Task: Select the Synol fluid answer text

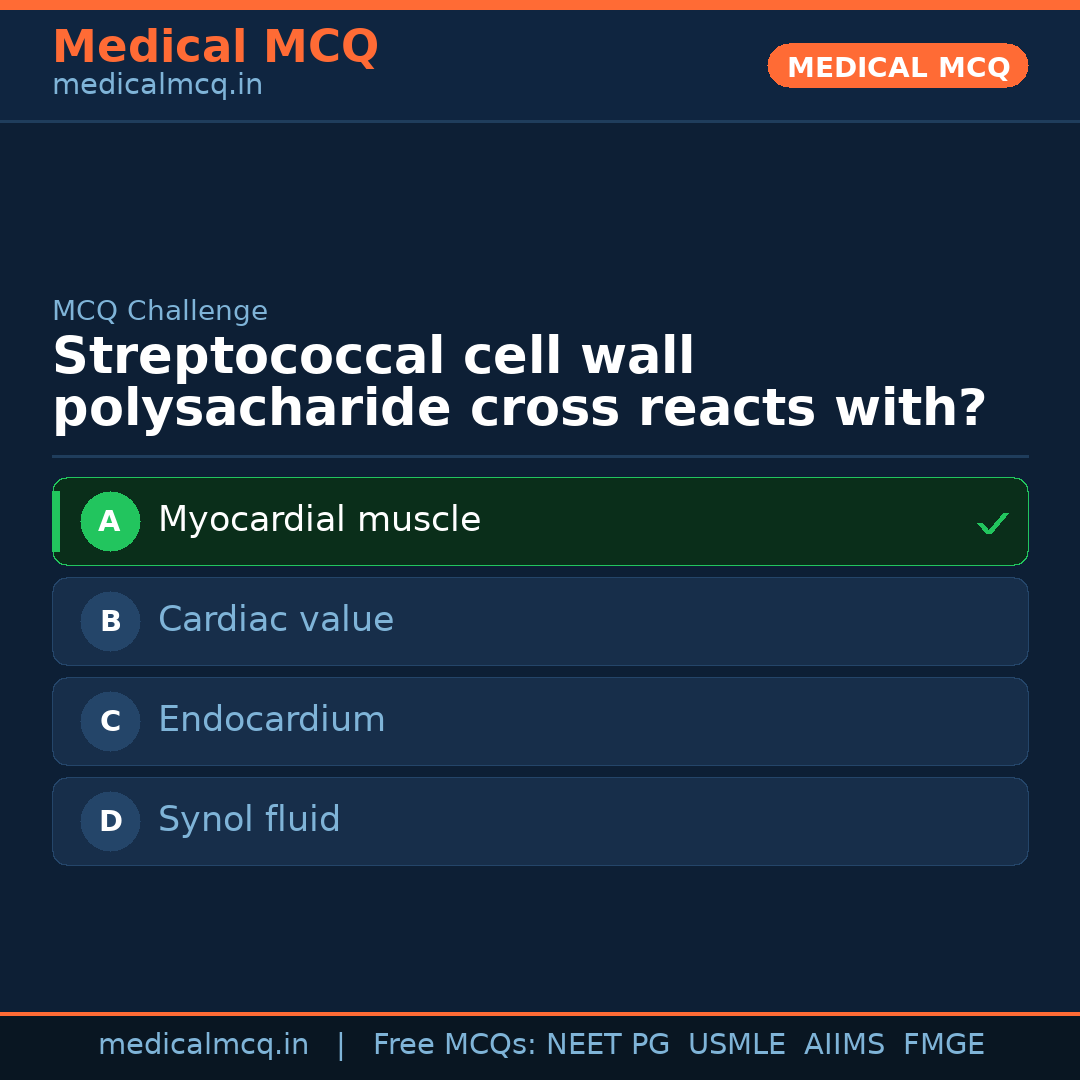Action: tap(249, 820)
